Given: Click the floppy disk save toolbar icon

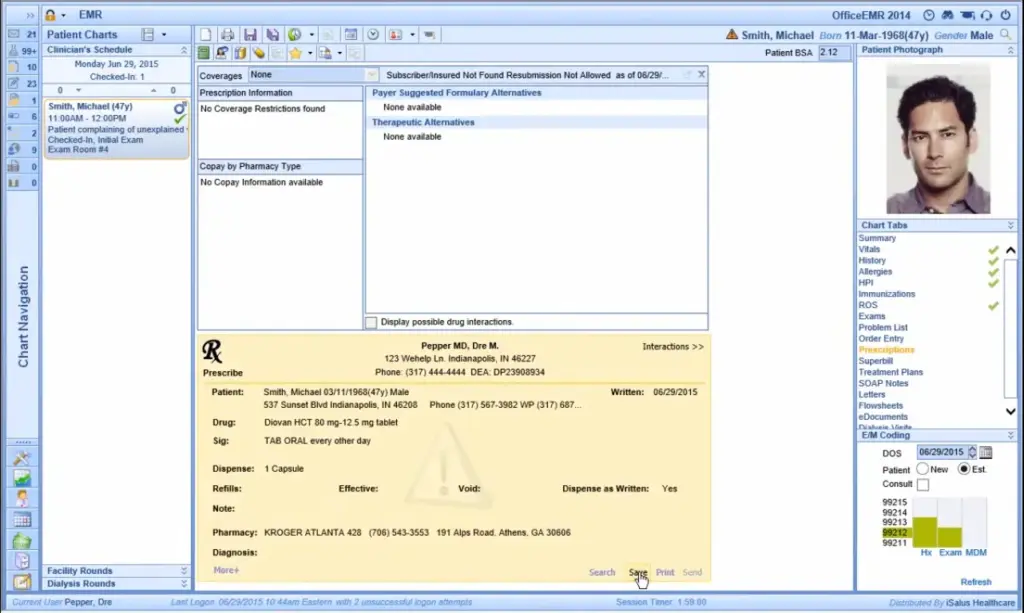Looking at the screenshot, I should [250, 35].
